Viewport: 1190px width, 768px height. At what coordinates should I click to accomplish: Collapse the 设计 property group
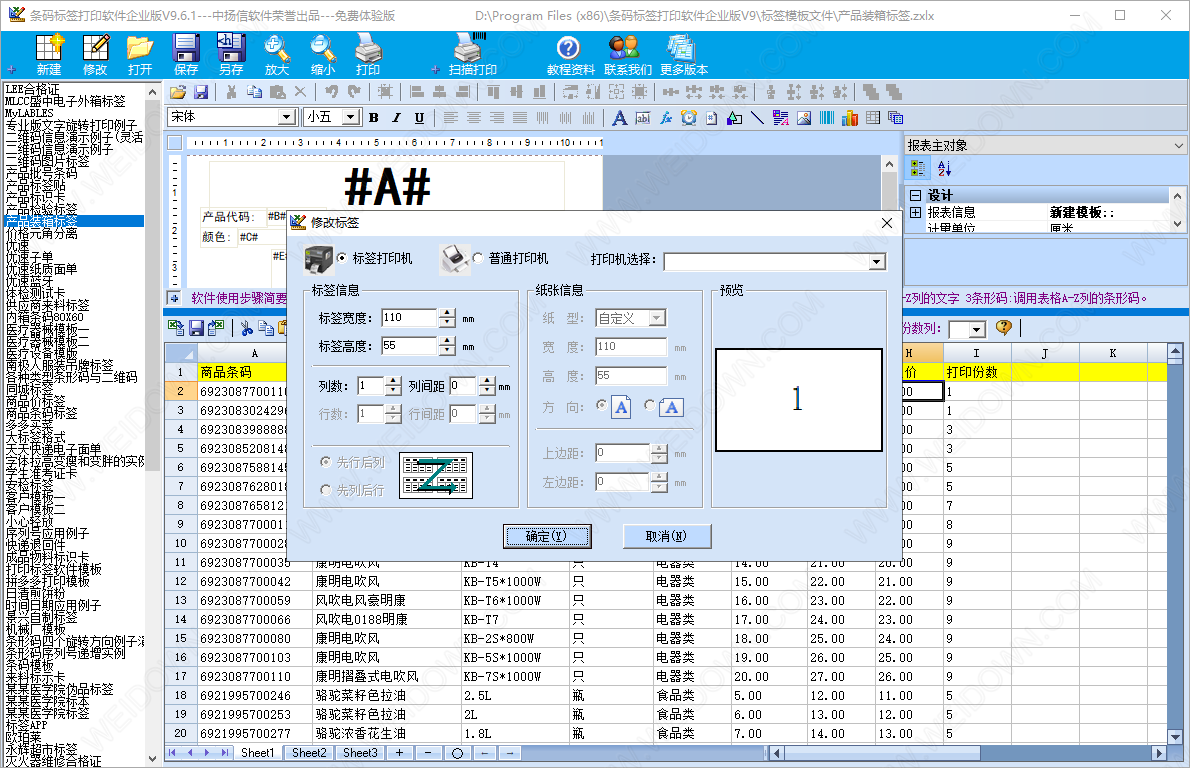pos(915,195)
